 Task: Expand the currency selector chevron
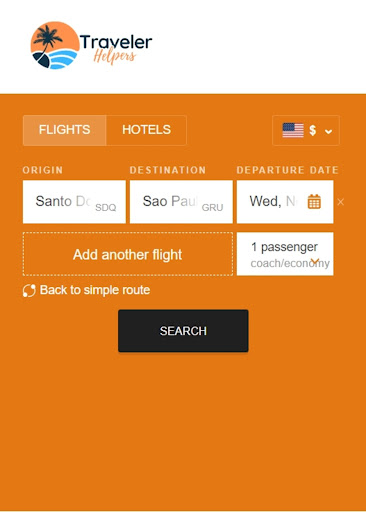tap(328, 131)
